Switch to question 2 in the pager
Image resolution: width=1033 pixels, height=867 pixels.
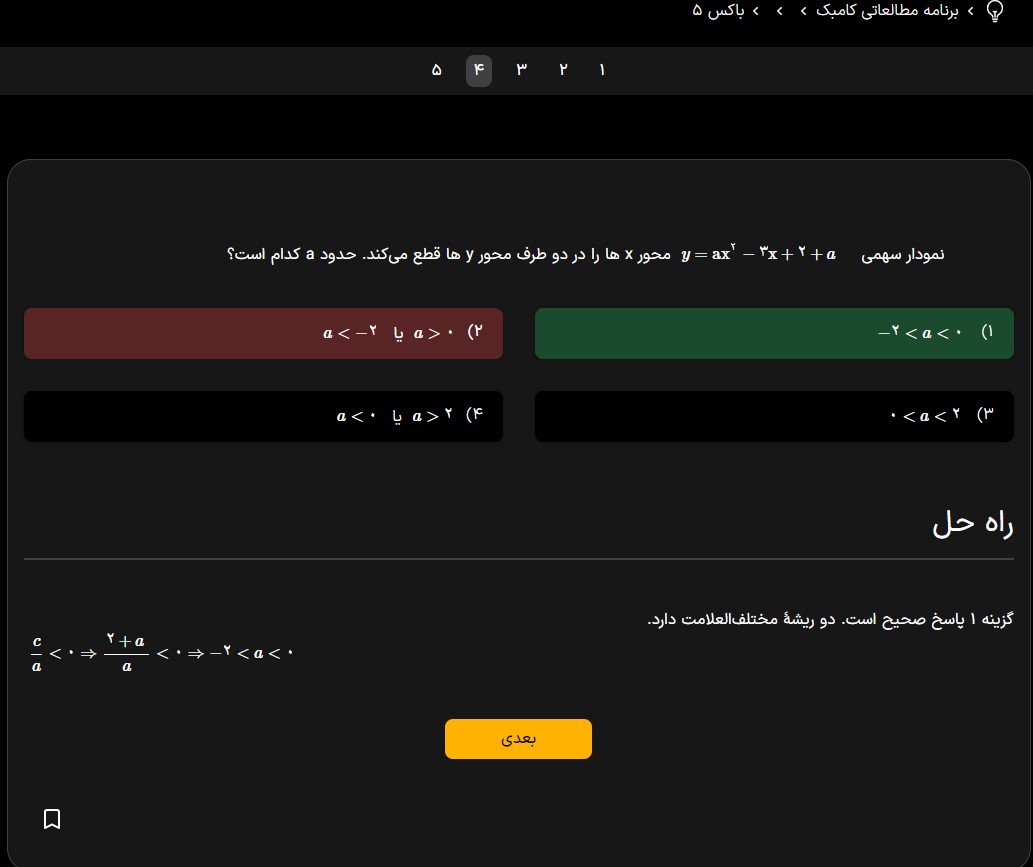coord(563,71)
